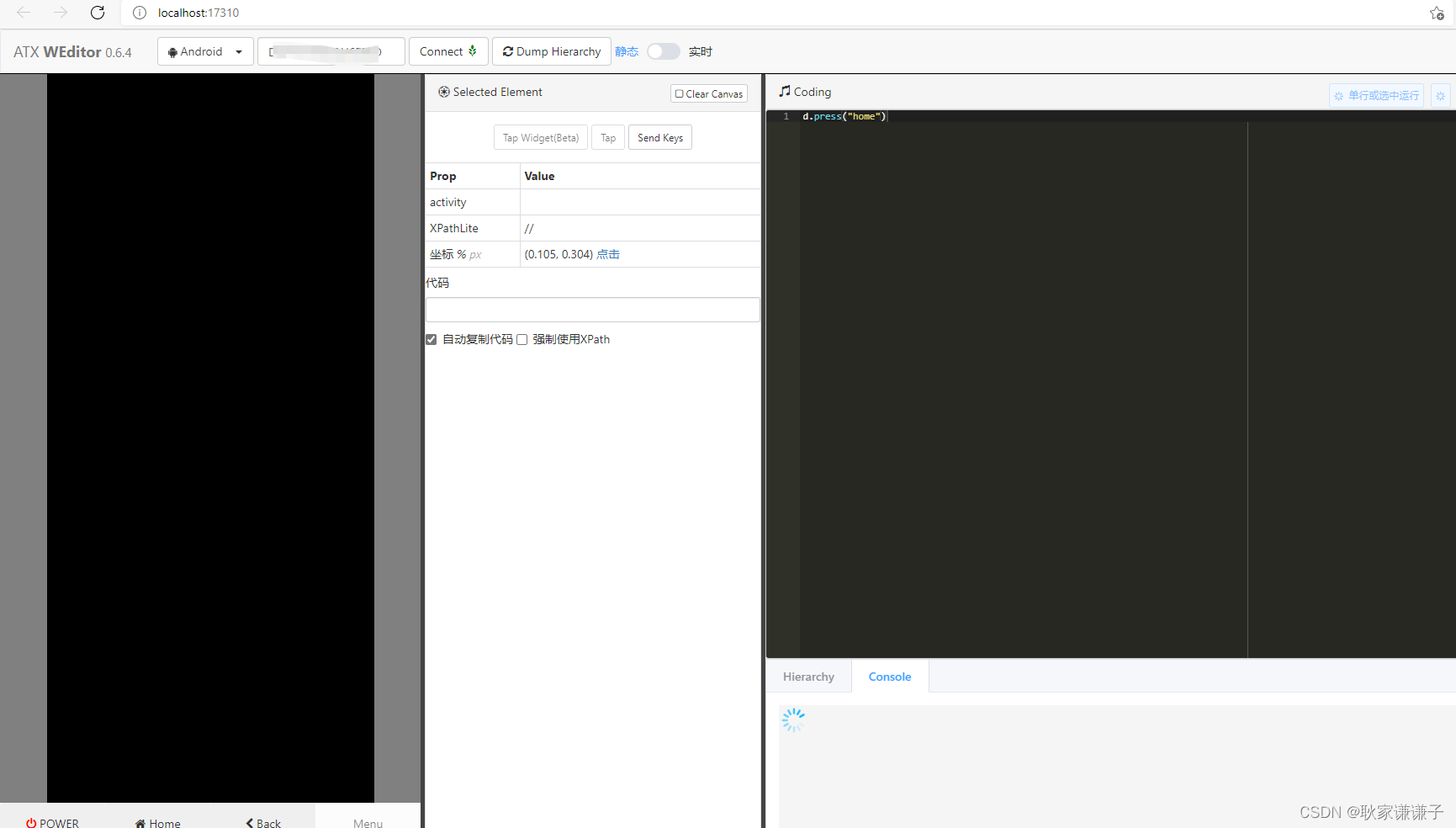Open the Menu on the device bar

tap(368, 822)
